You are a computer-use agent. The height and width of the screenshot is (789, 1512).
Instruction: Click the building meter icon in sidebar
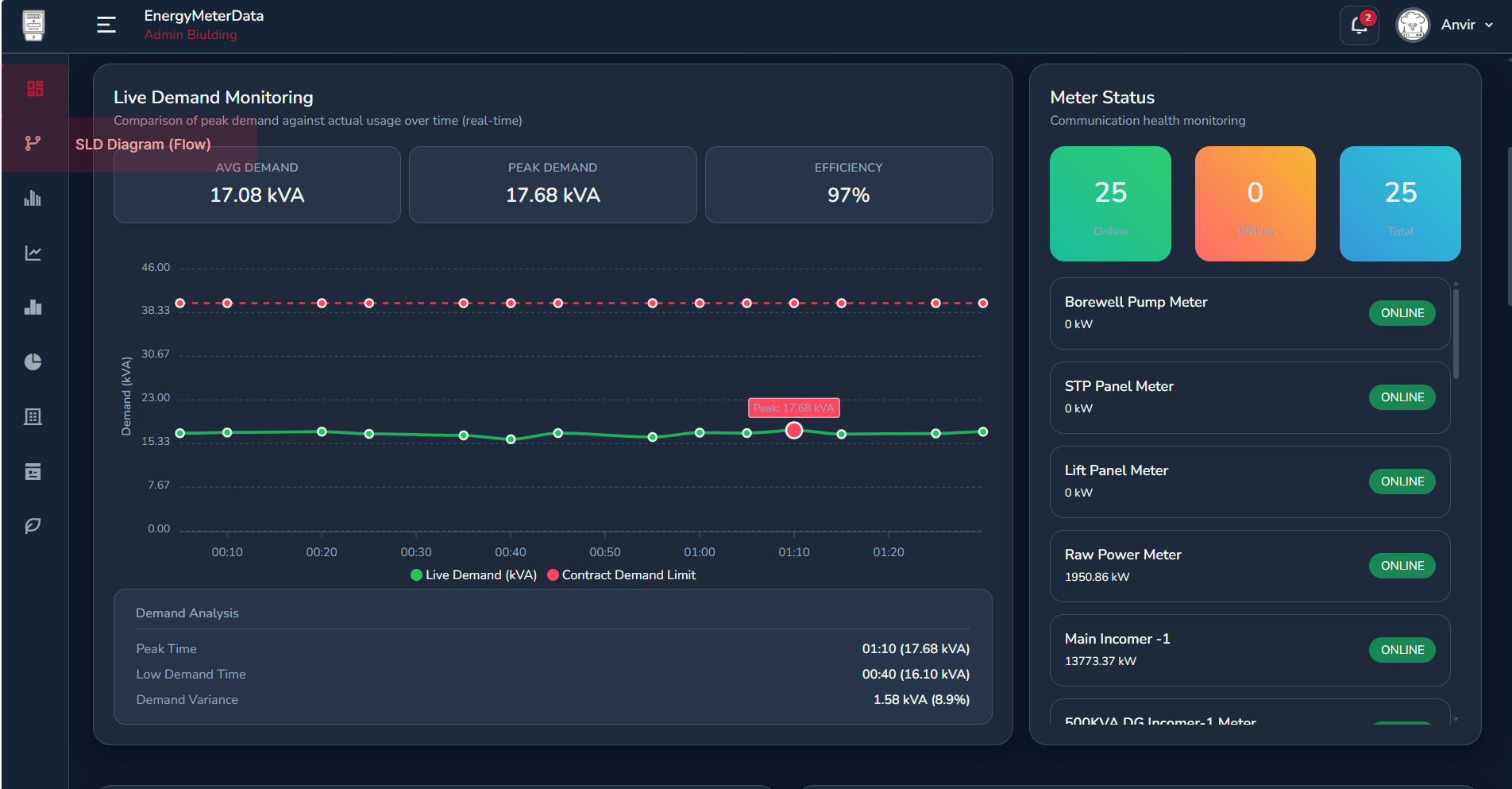click(33, 416)
